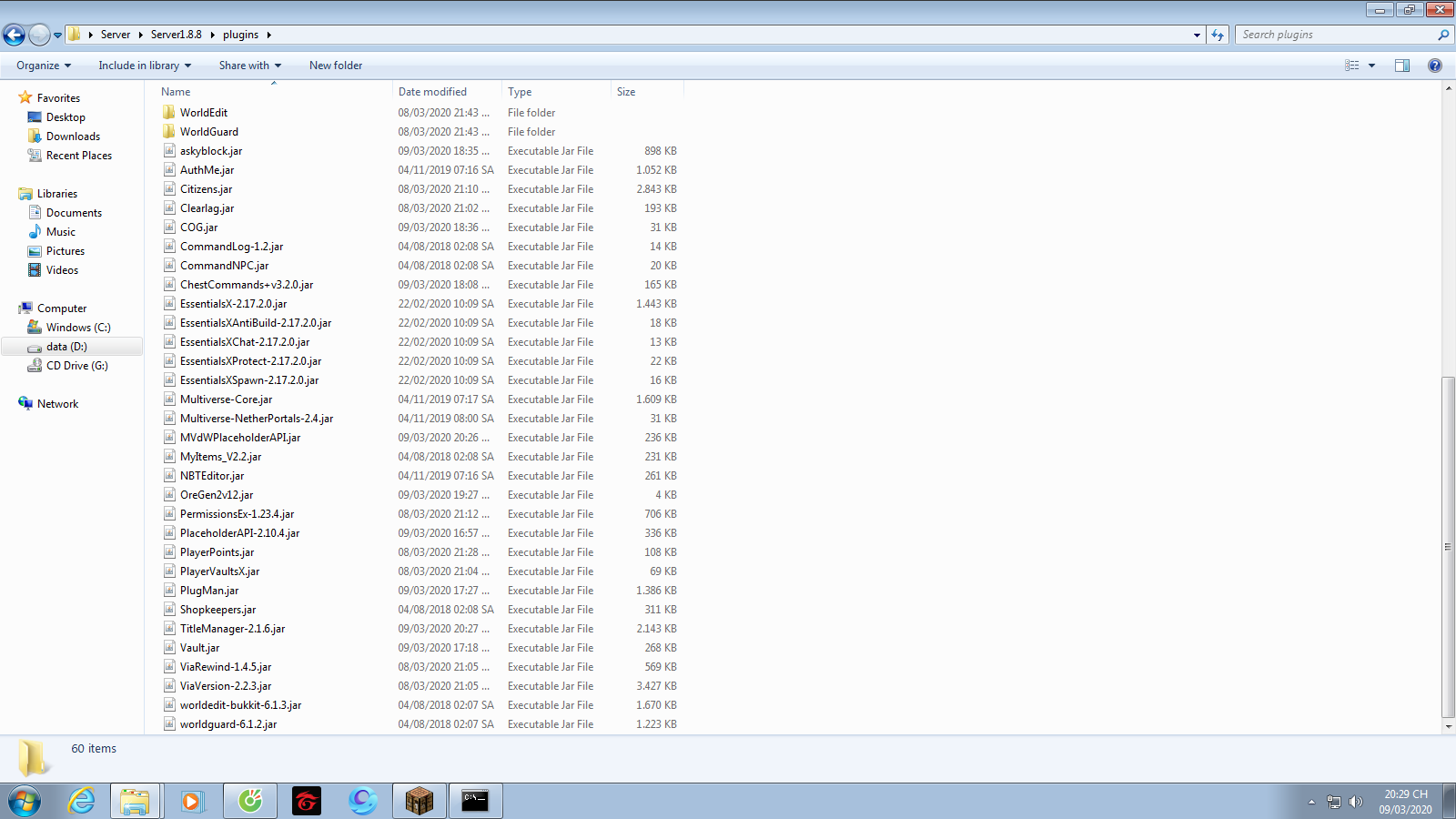Select the askyblock.jar file icon
The height and width of the screenshot is (819, 1456).
[169, 151]
